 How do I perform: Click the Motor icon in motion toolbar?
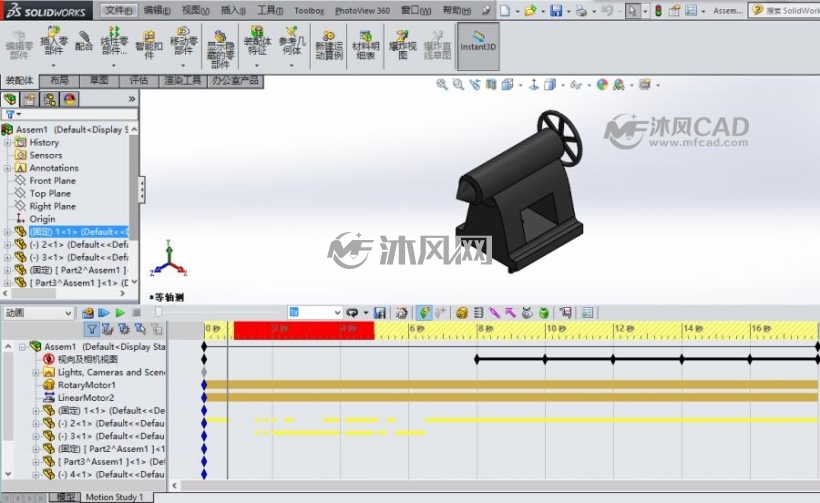[462, 313]
